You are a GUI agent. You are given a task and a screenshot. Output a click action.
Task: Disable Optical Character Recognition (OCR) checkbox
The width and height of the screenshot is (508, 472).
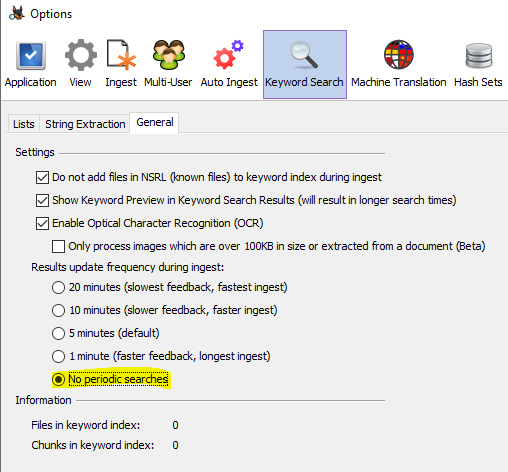[42, 223]
